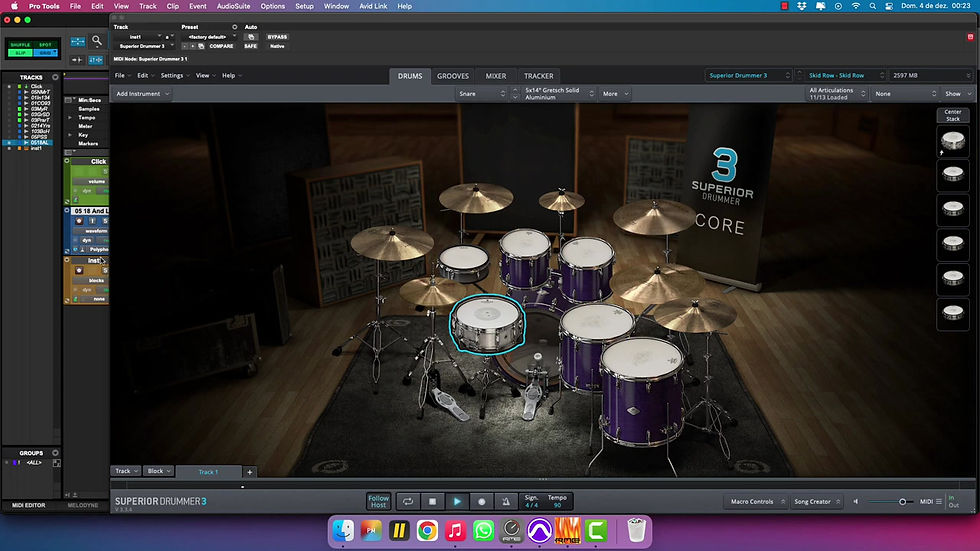Open the Skid Row preset selector

pyautogui.click(x=846, y=75)
